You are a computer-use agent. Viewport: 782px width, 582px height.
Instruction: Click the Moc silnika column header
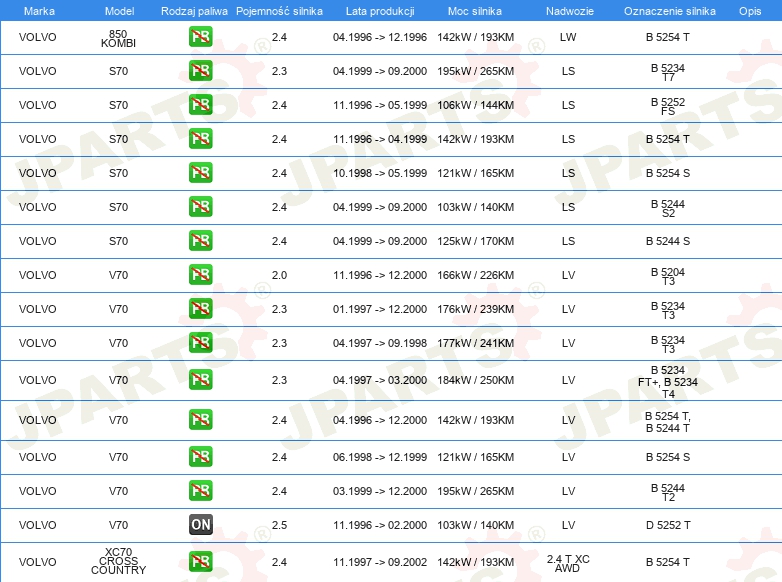coord(475,11)
